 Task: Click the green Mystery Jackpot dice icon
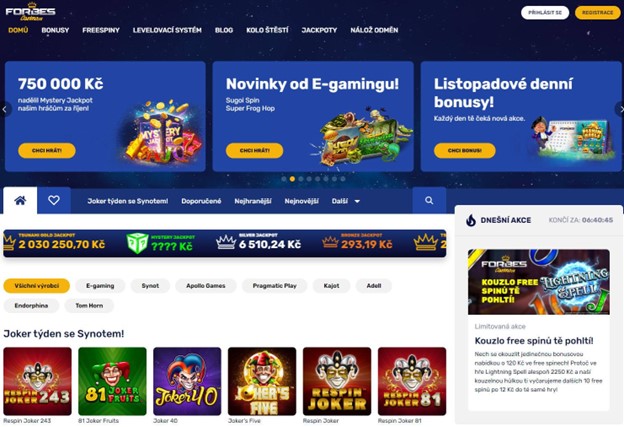coord(137,243)
